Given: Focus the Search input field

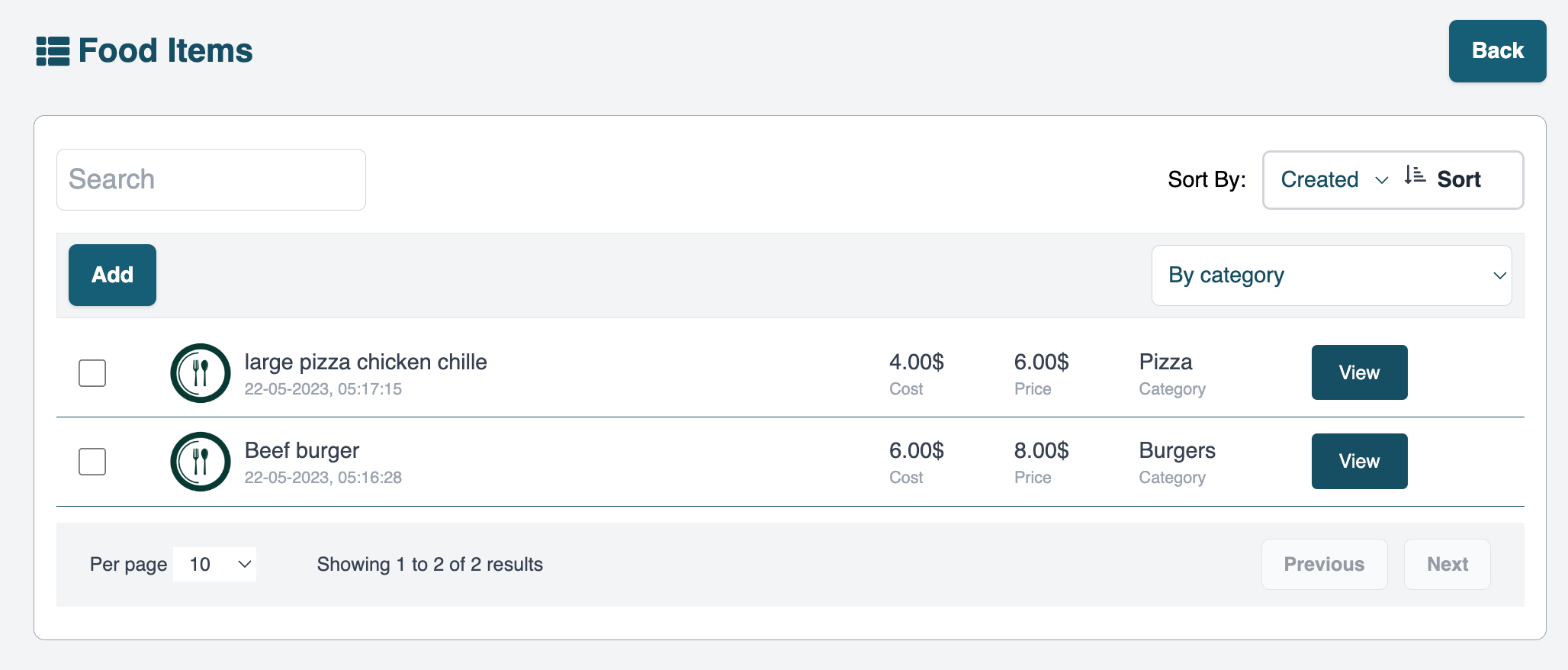Looking at the screenshot, I should (211, 180).
